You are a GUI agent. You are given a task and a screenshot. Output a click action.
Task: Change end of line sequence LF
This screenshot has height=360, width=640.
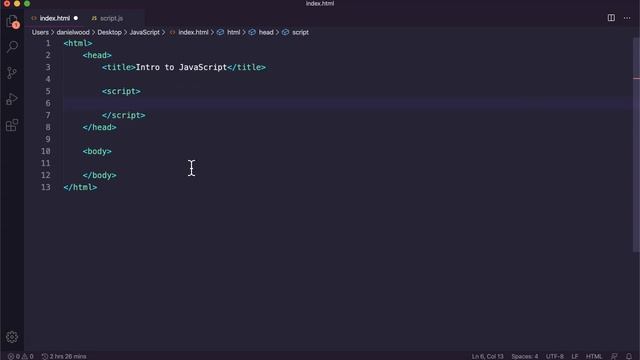(575, 356)
